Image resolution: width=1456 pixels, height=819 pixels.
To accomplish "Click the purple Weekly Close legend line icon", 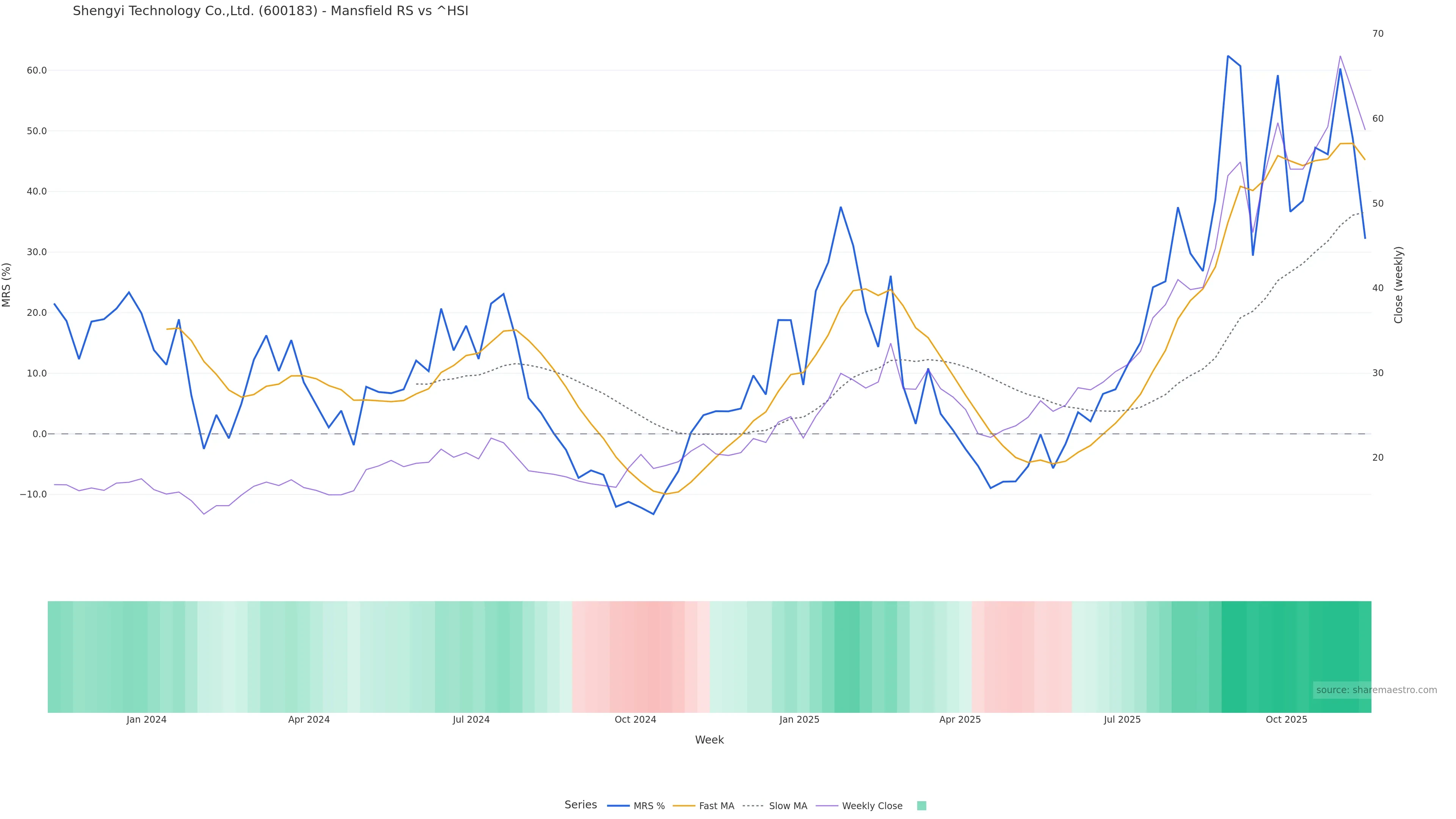I will click(x=827, y=806).
